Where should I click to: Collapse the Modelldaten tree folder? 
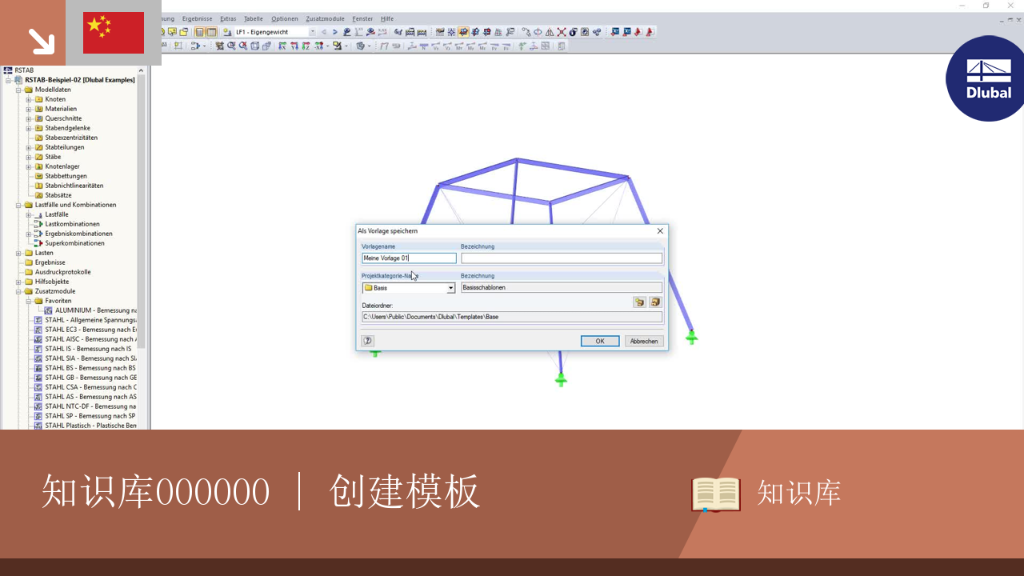click(x=19, y=89)
